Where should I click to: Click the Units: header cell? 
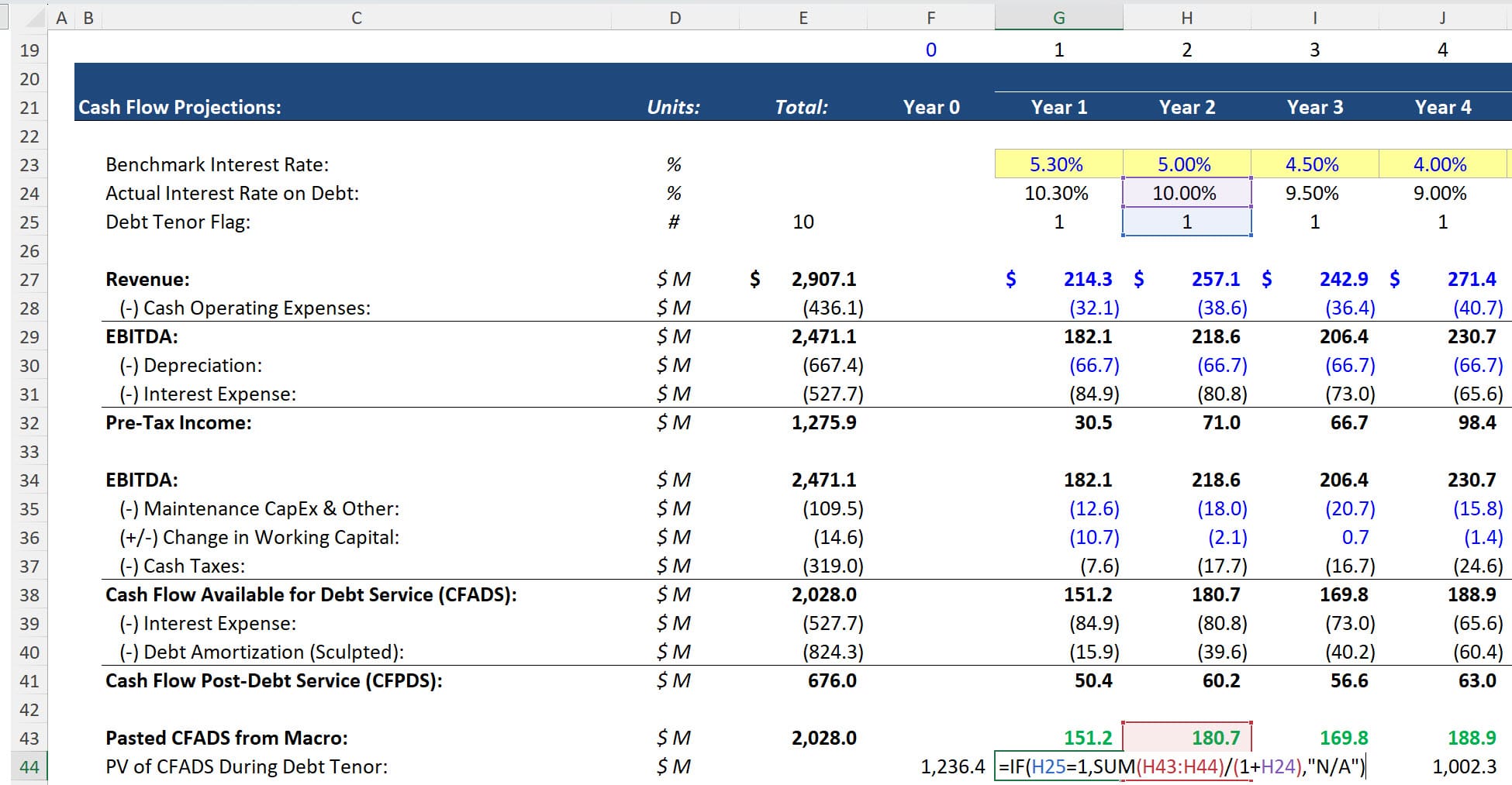point(675,107)
